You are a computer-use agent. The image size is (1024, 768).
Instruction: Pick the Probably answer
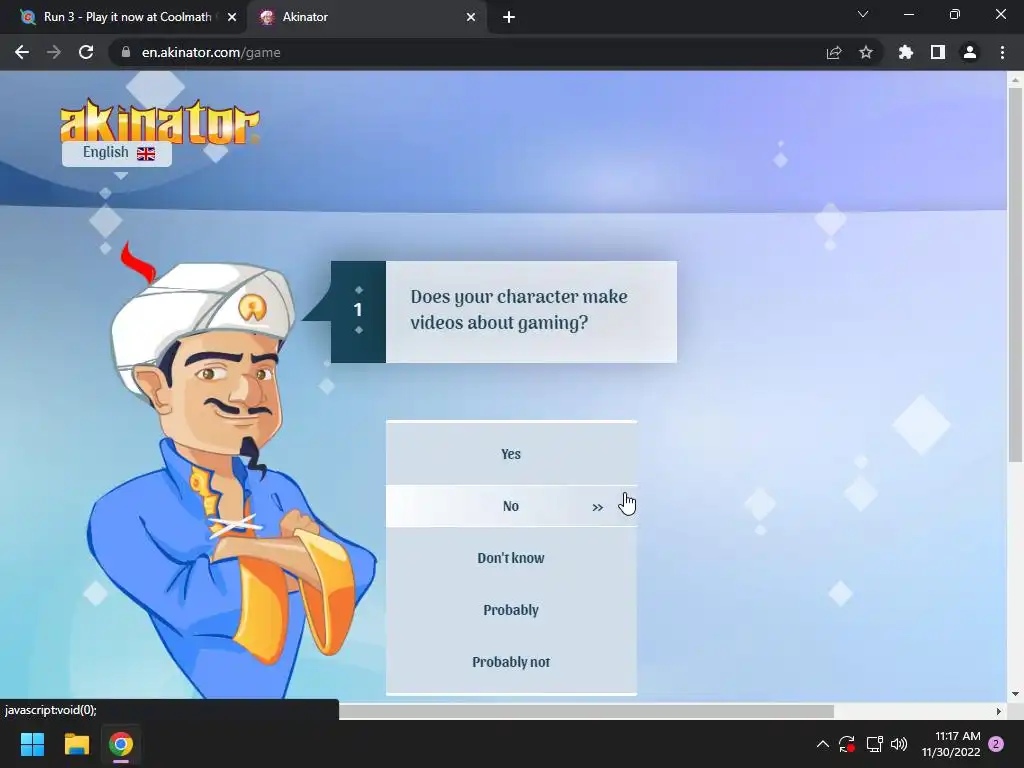tap(511, 610)
